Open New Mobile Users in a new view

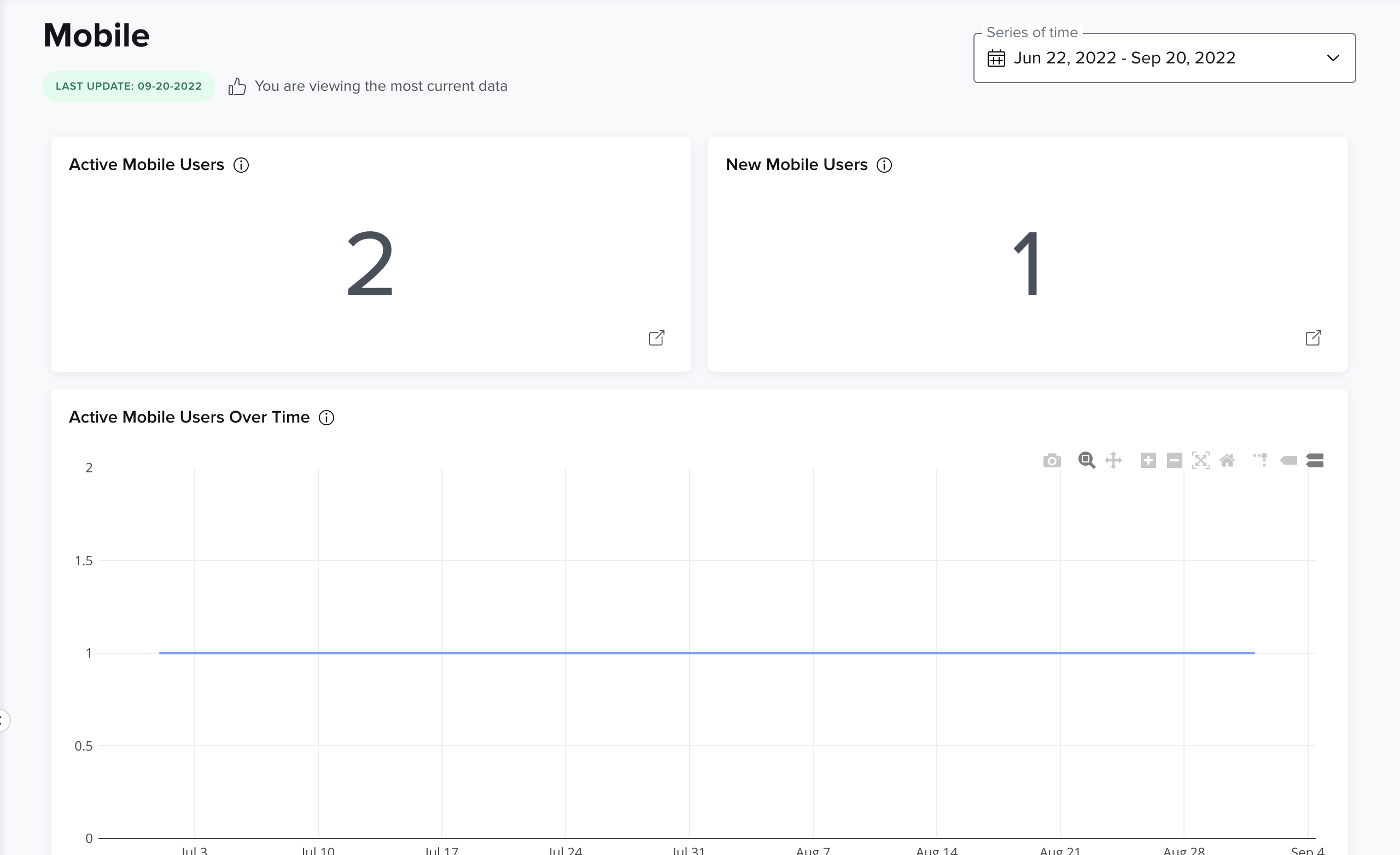[x=1313, y=337]
